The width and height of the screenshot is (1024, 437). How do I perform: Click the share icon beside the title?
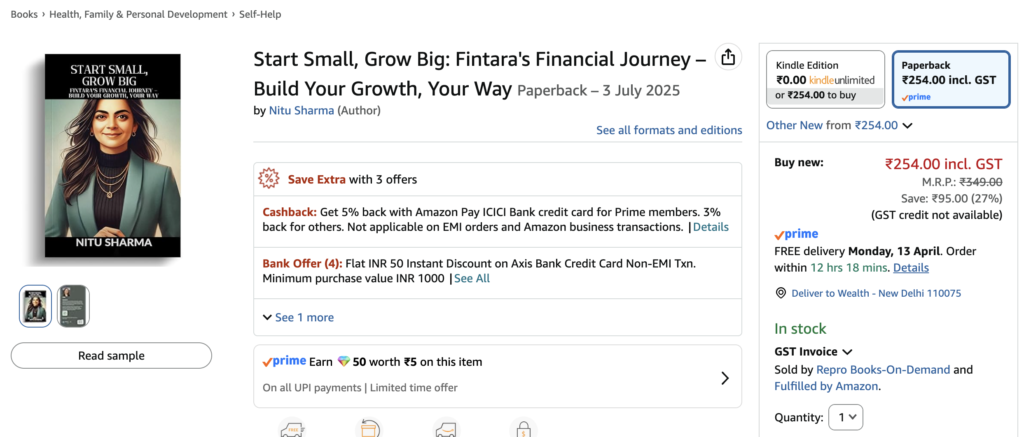[728, 57]
